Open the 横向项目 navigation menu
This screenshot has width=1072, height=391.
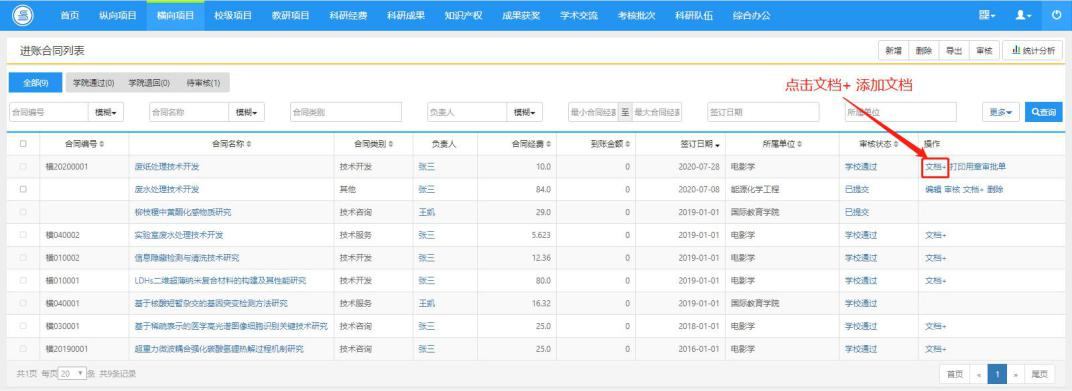175,15
